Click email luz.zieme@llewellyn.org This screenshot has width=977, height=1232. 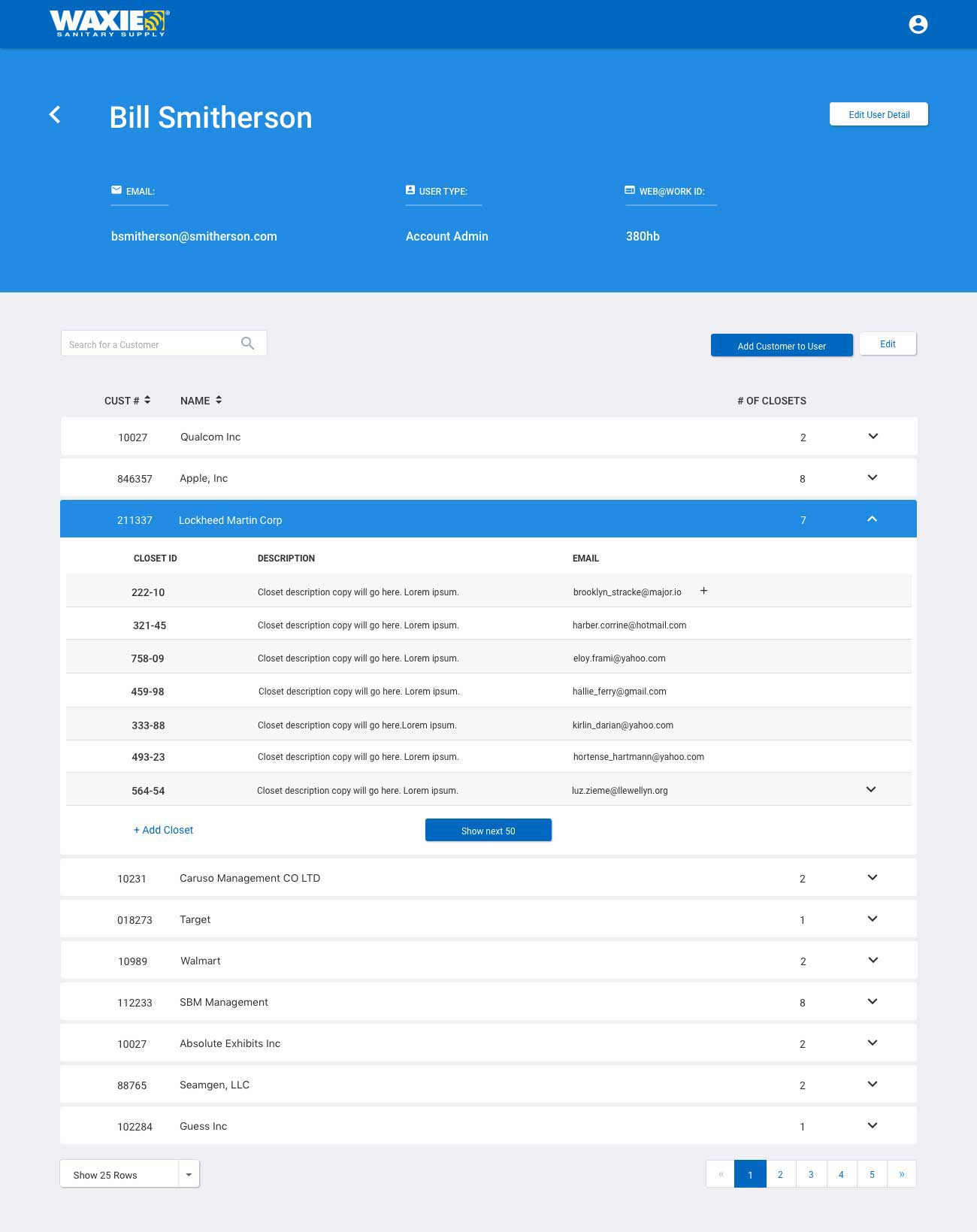[x=619, y=791]
